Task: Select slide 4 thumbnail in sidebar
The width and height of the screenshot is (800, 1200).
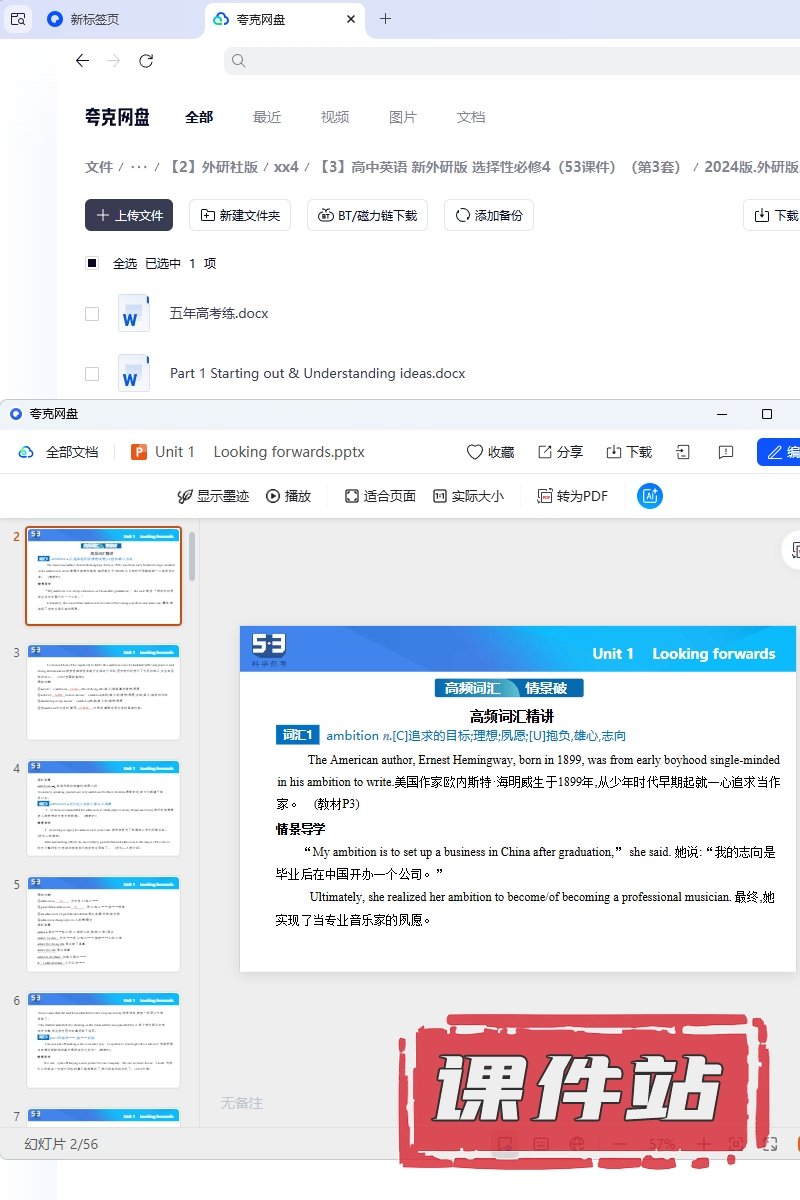Action: 104,807
